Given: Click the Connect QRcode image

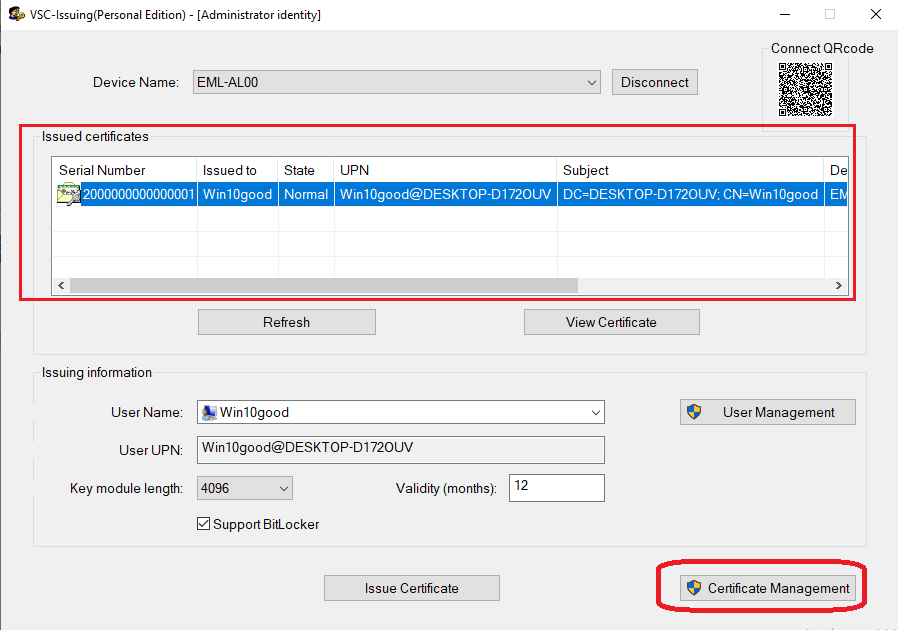Looking at the screenshot, I should coord(805,90).
